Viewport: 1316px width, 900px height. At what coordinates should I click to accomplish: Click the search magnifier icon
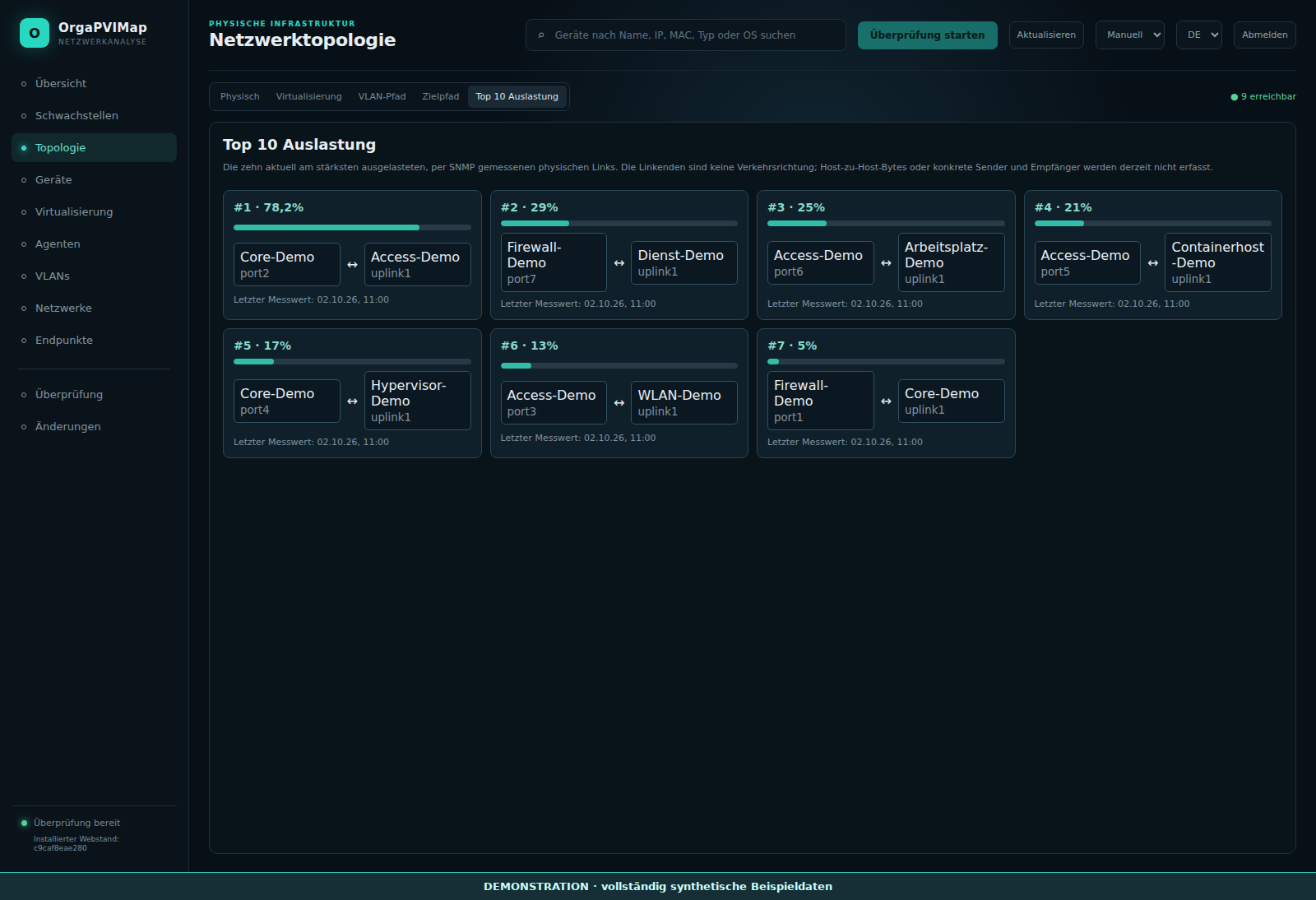(540, 35)
